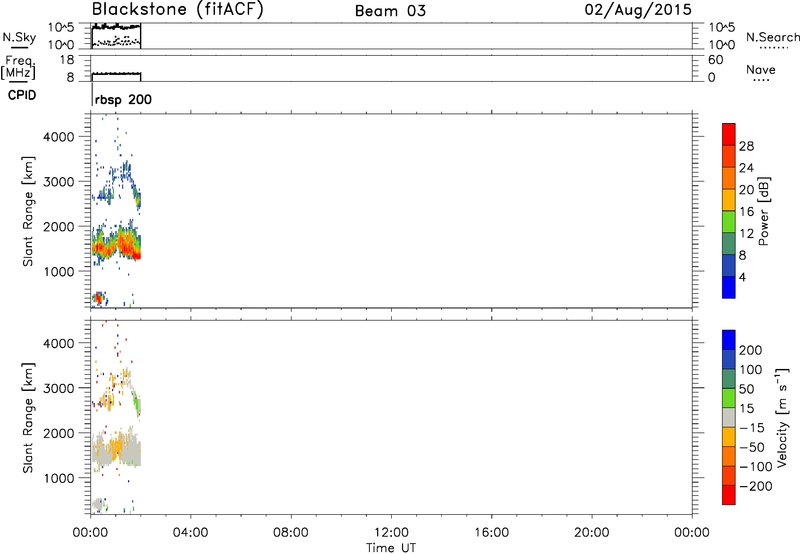Viewport: 800px width, 554px height.
Task: Click the '3000' tick on the power panel
Action: (59, 182)
